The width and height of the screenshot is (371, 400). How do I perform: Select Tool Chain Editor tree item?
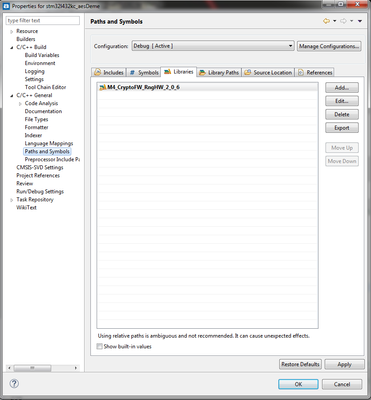pos(45,87)
